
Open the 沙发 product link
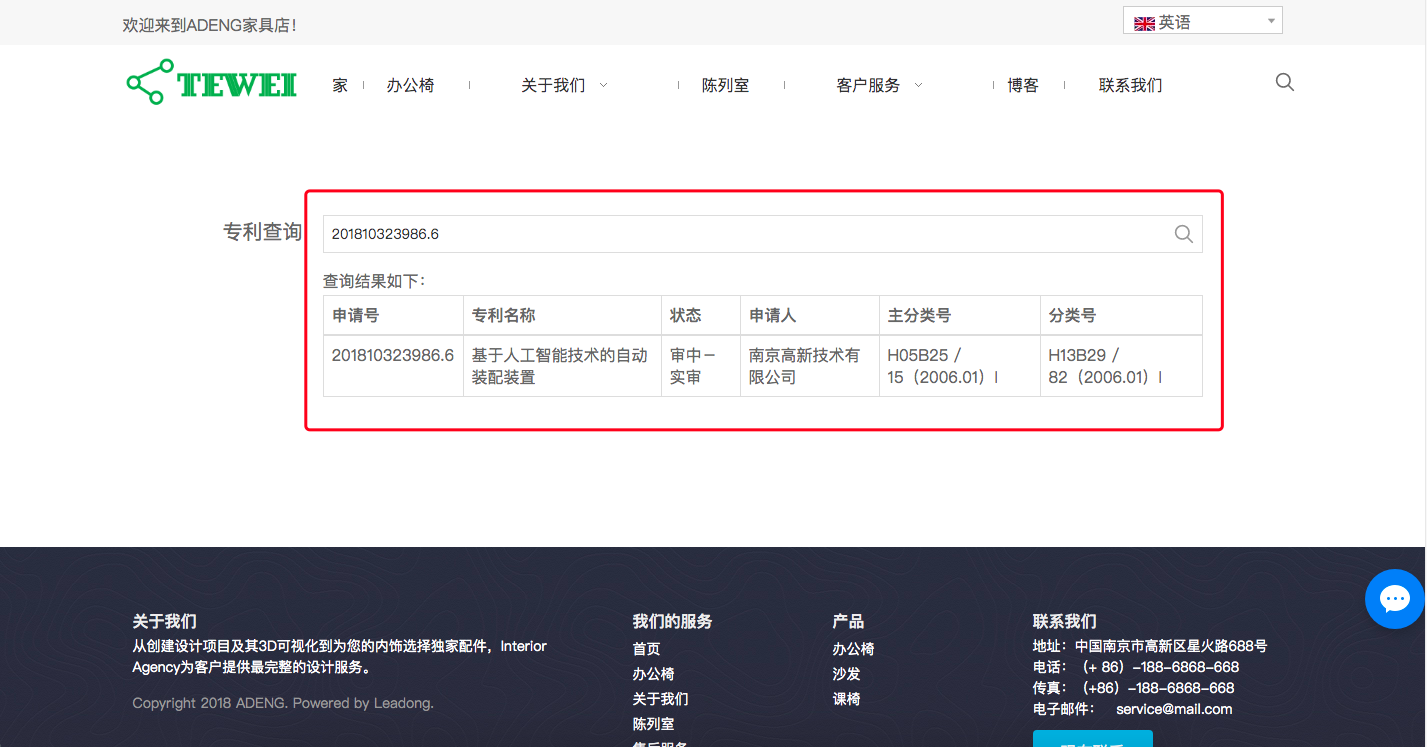point(845,673)
